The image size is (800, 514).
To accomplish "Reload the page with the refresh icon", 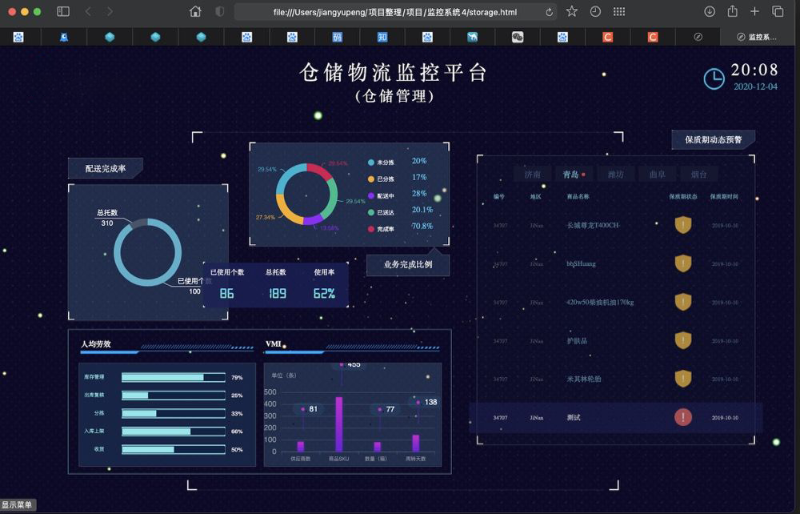I will (550, 12).
